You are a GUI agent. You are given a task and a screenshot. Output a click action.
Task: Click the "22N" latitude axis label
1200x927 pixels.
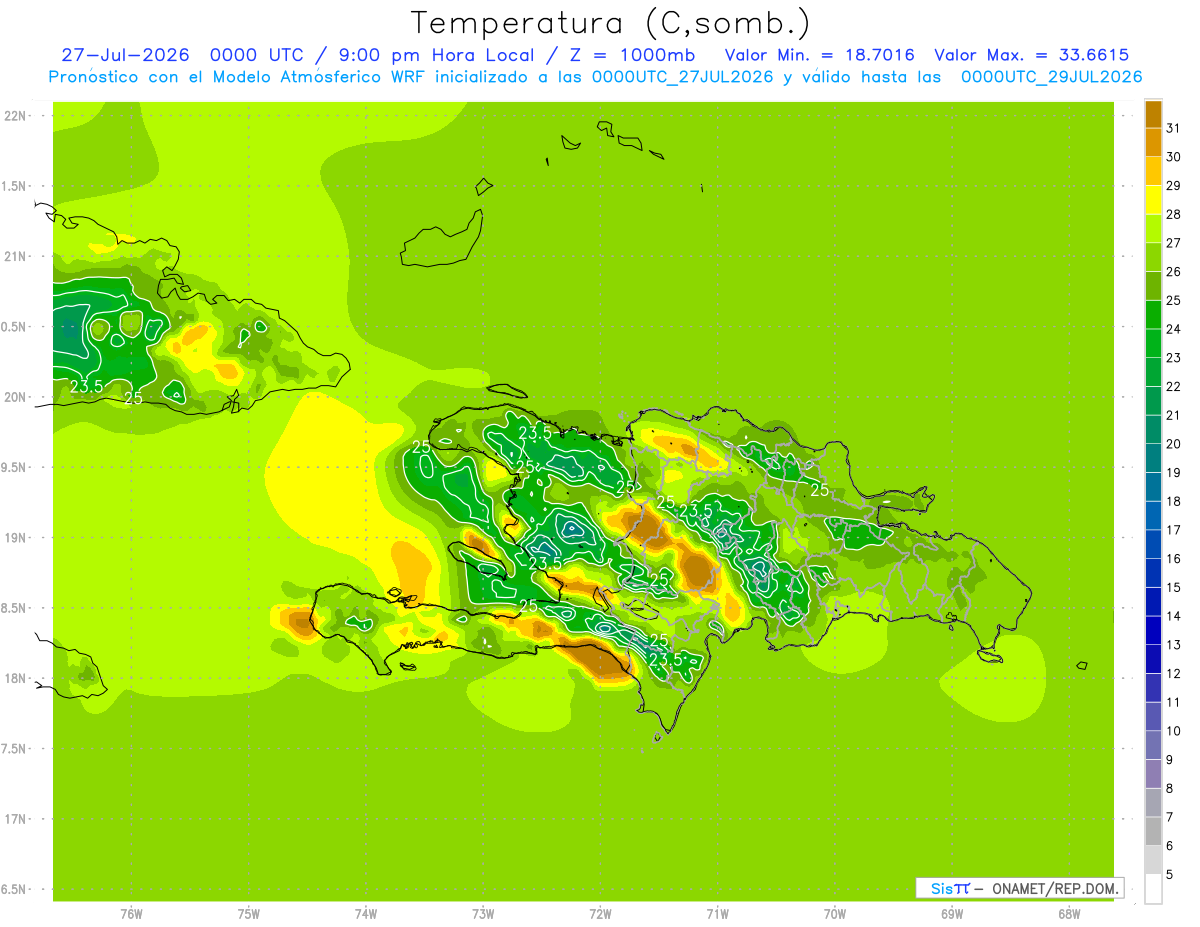click(x=14, y=116)
